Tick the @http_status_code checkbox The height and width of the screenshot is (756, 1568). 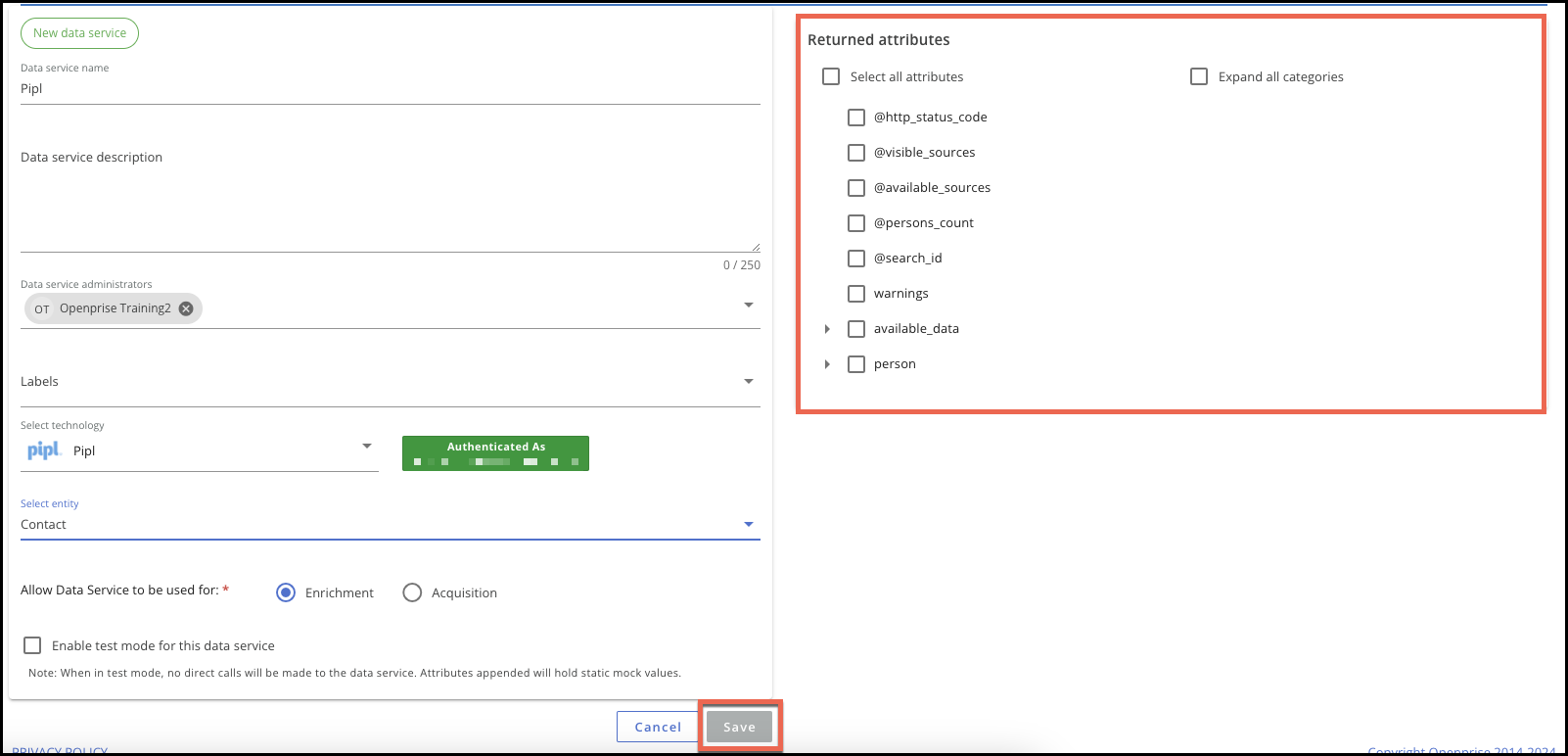[x=856, y=118]
